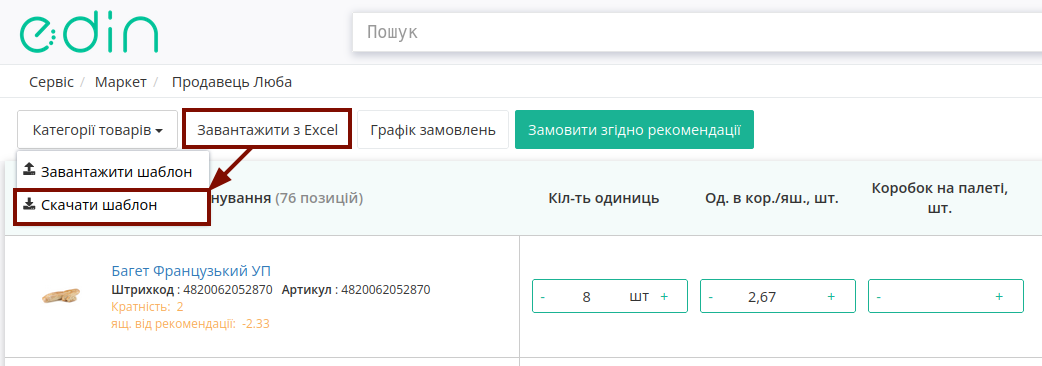Decrease Коробок на палеті with minus
The width and height of the screenshot is (1042, 366).
(x=879, y=297)
